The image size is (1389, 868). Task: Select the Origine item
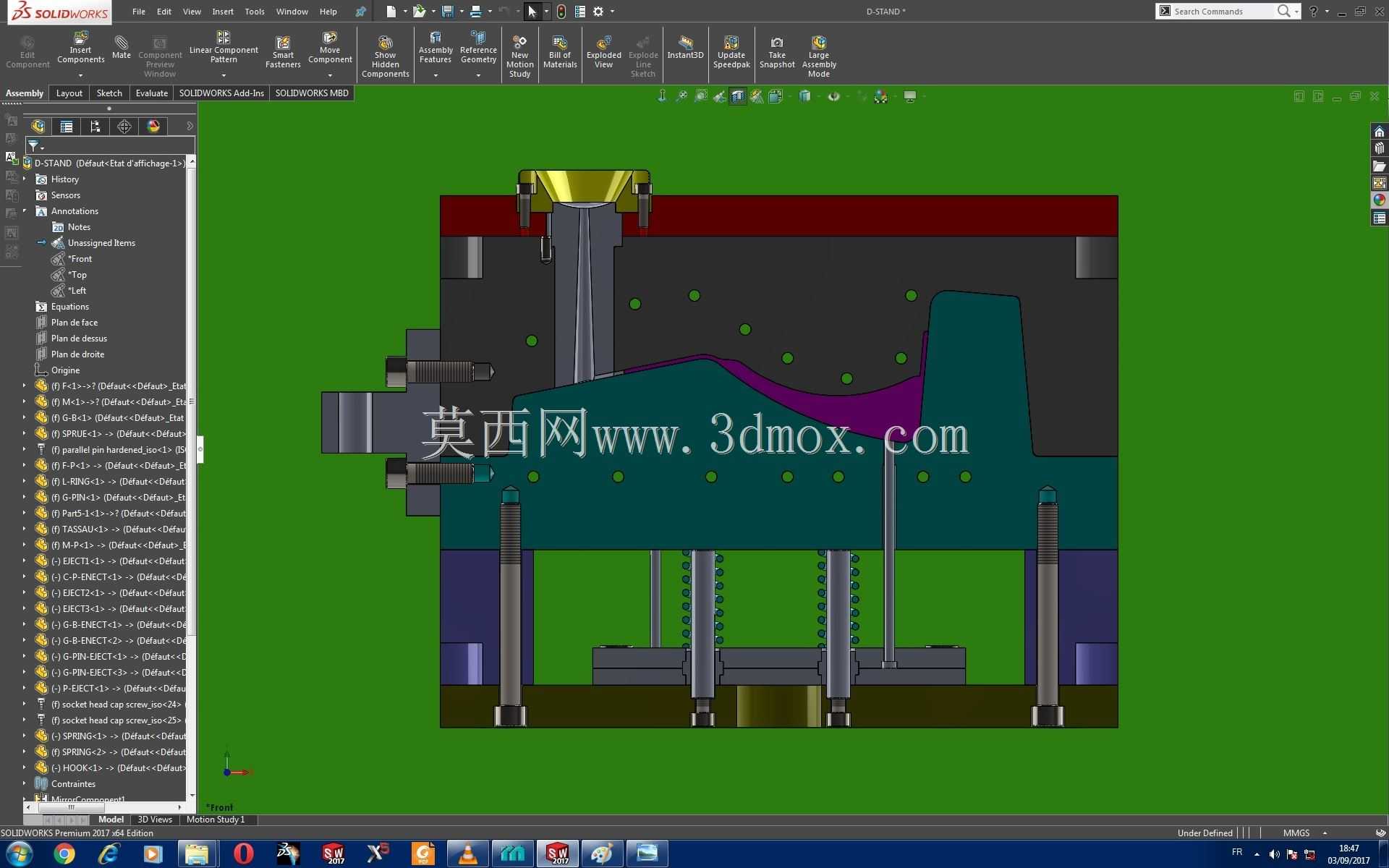(x=65, y=370)
